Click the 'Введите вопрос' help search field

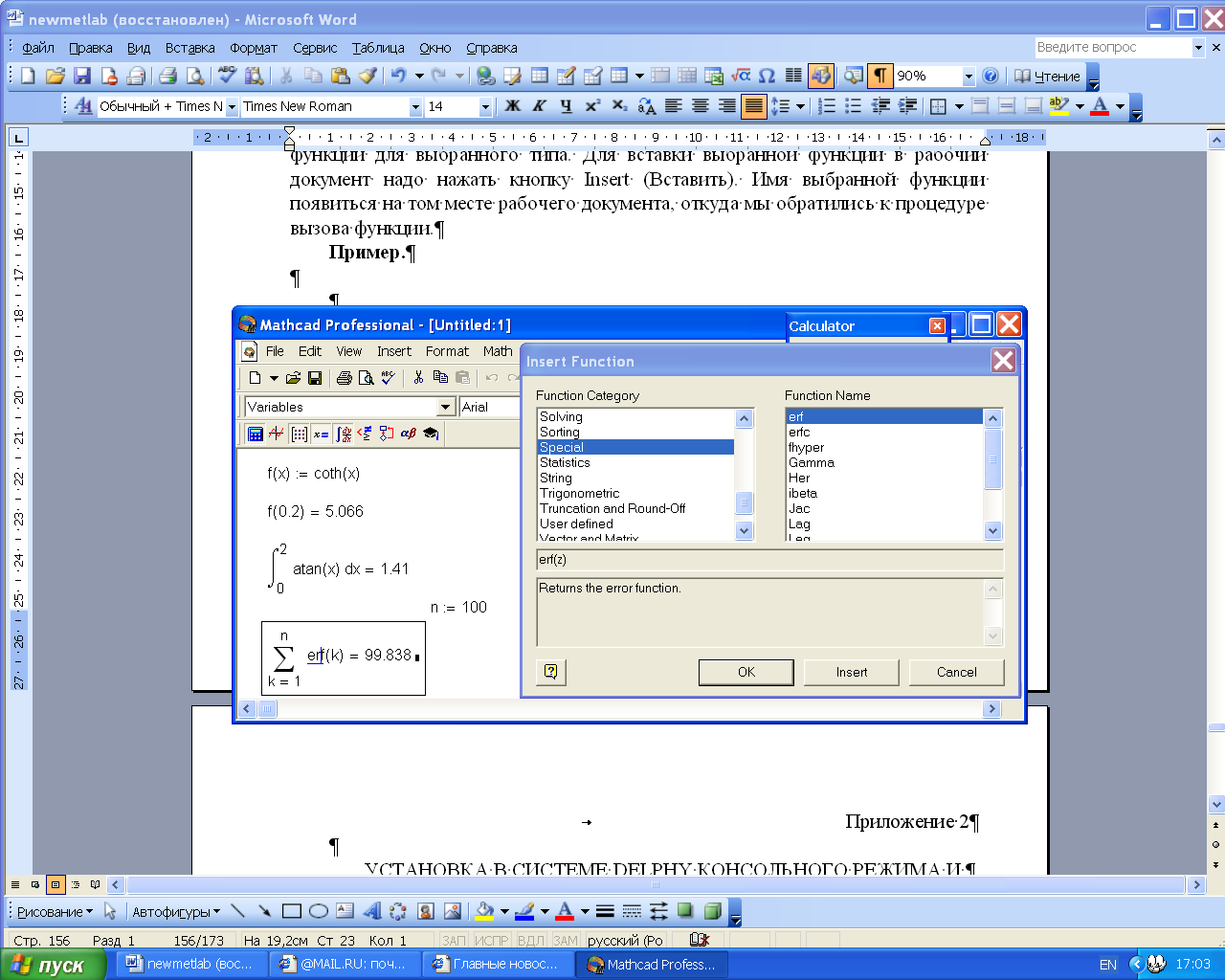1112,47
